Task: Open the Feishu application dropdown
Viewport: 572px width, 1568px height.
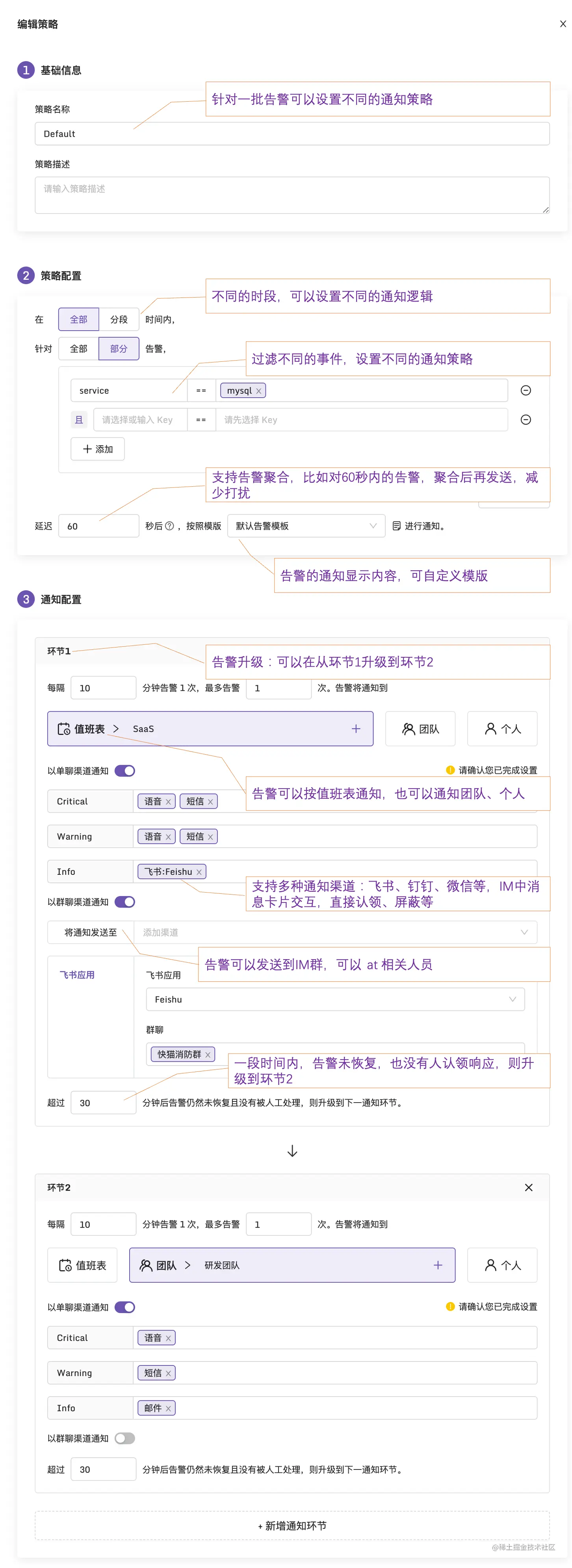Action: (x=335, y=999)
